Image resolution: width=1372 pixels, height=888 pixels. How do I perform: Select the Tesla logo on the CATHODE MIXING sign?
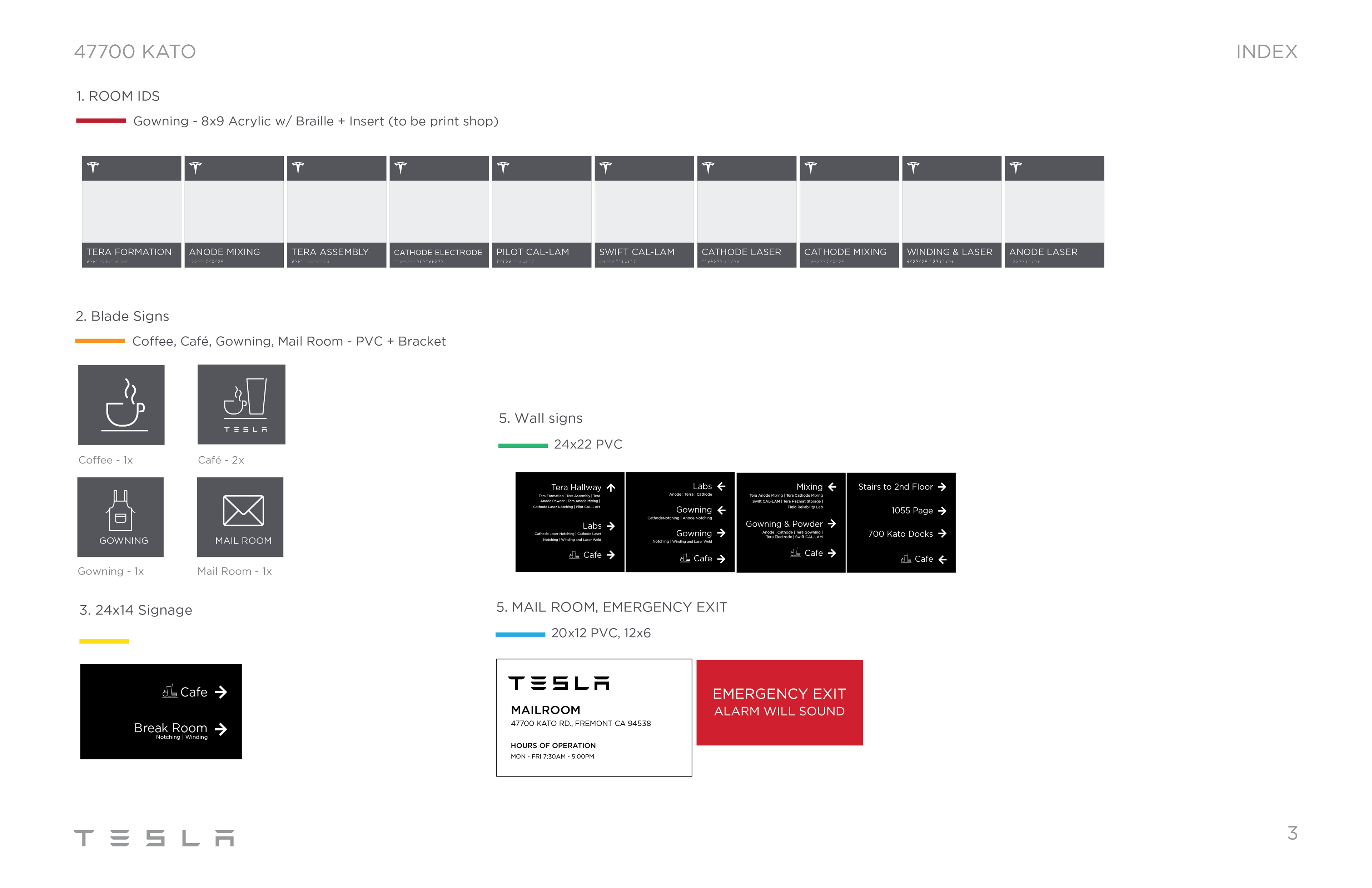tap(811, 168)
